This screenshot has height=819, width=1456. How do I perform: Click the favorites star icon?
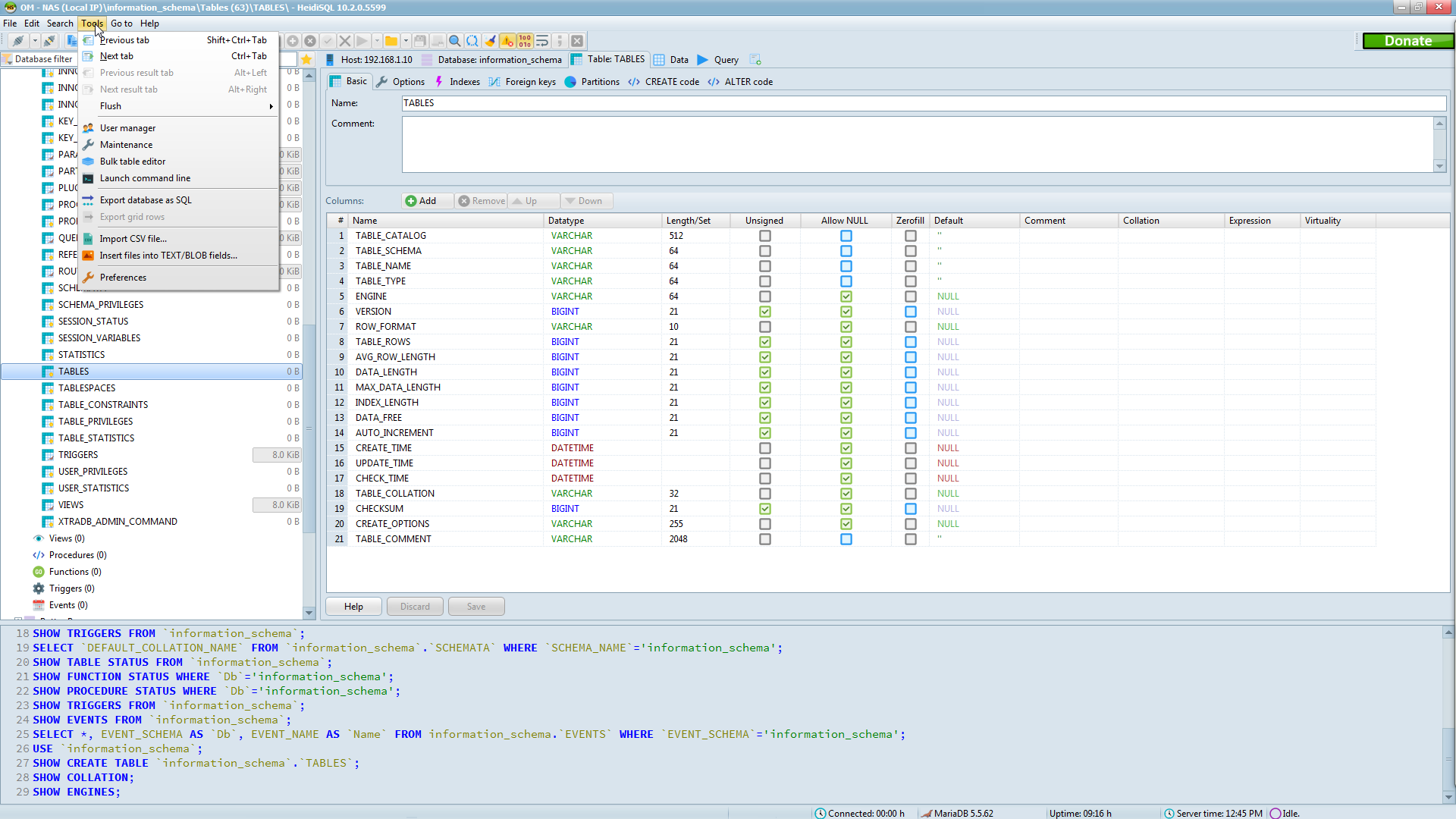coord(306,59)
